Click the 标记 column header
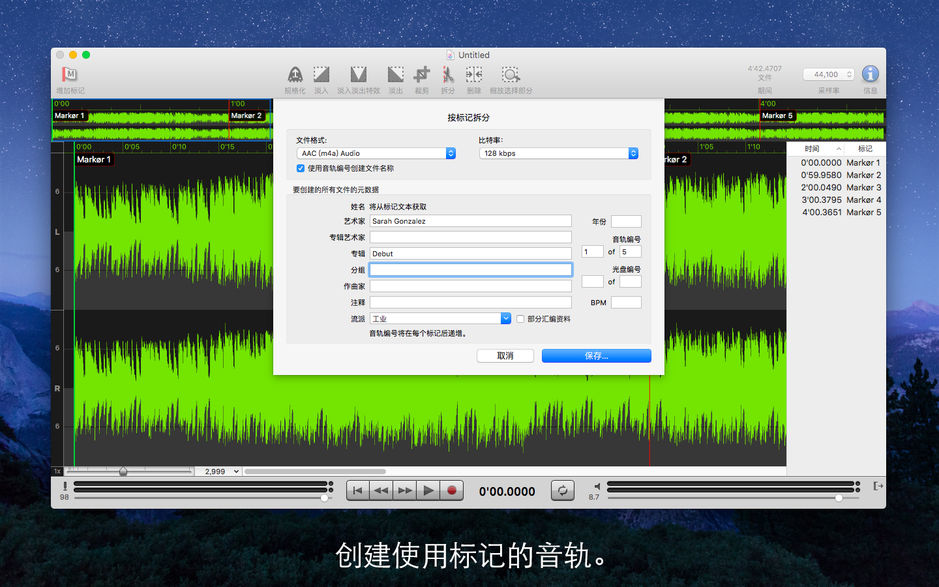The image size is (939, 587). click(865, 146)
